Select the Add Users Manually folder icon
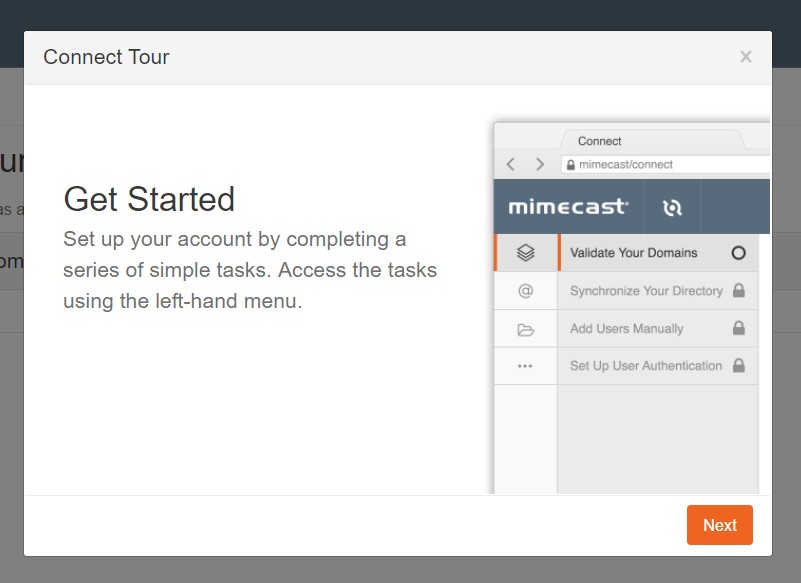 [525, 328]
